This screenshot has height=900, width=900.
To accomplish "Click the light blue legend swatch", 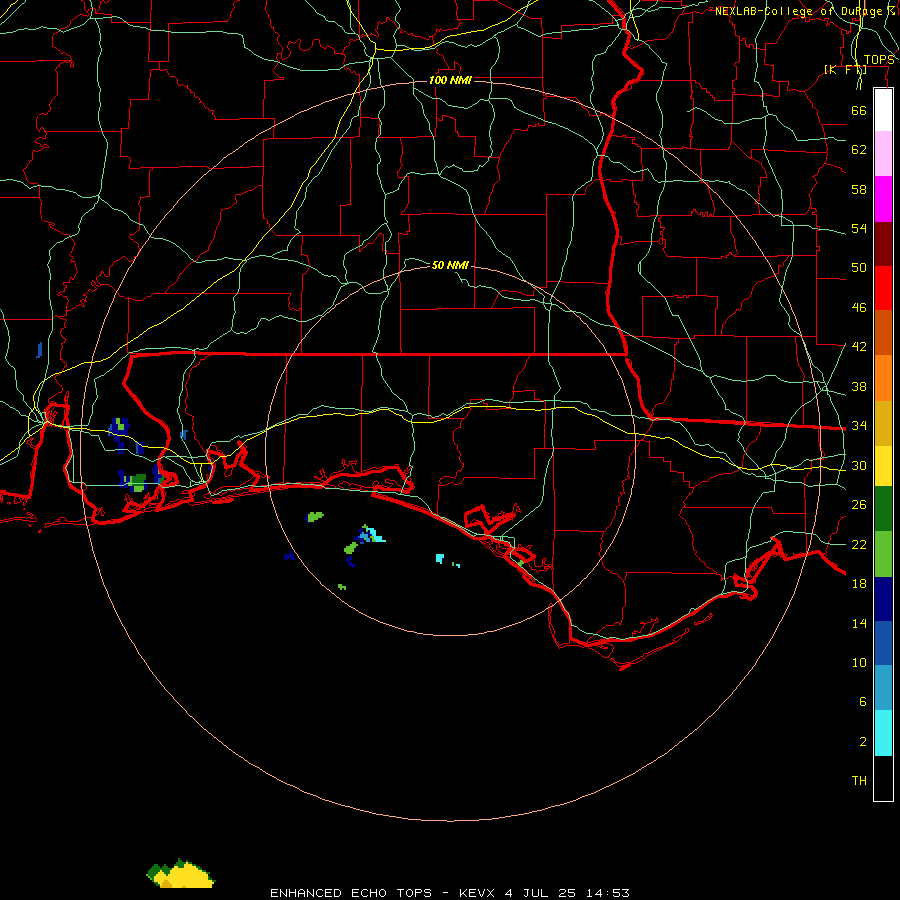I will click(x=883, y=688).
